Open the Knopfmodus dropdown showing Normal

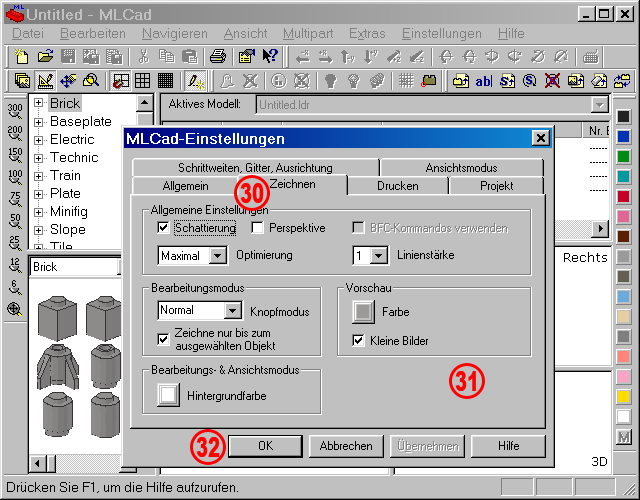[x=232, y=311]
